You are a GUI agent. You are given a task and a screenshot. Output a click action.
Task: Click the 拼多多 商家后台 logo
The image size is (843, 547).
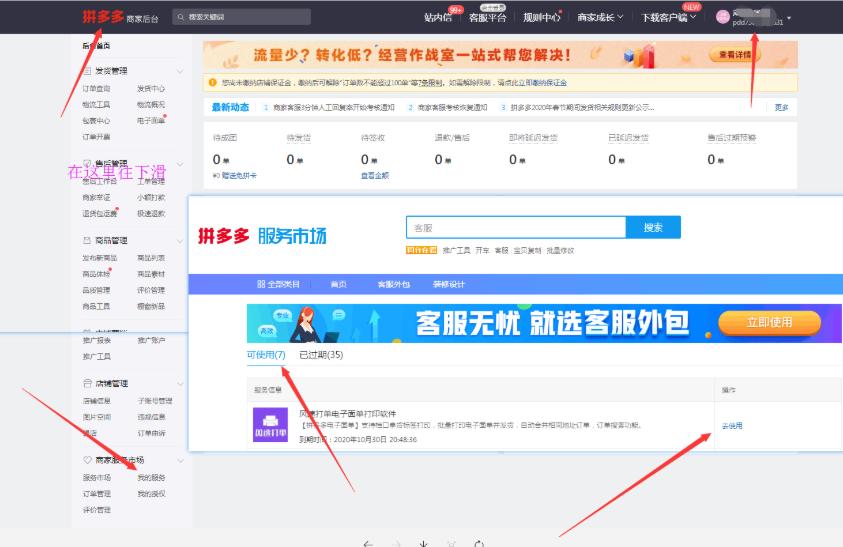coord(120,17)
